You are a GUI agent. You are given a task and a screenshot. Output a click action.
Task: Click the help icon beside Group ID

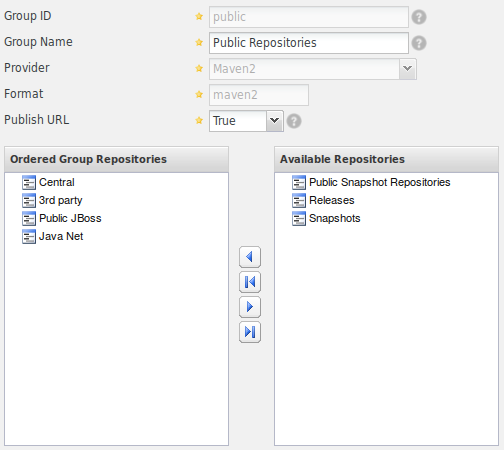pos(419,17)
